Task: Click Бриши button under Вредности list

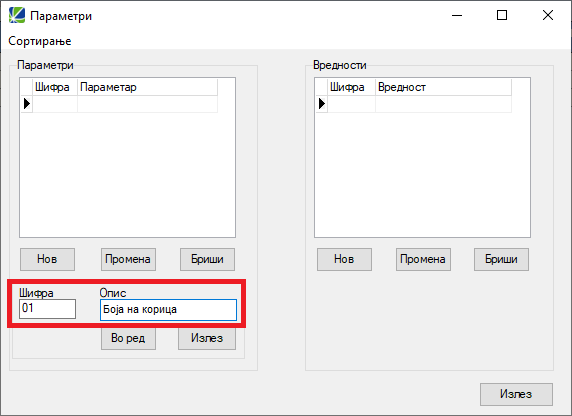Action: pyautogui.click(x=501, y=259)
